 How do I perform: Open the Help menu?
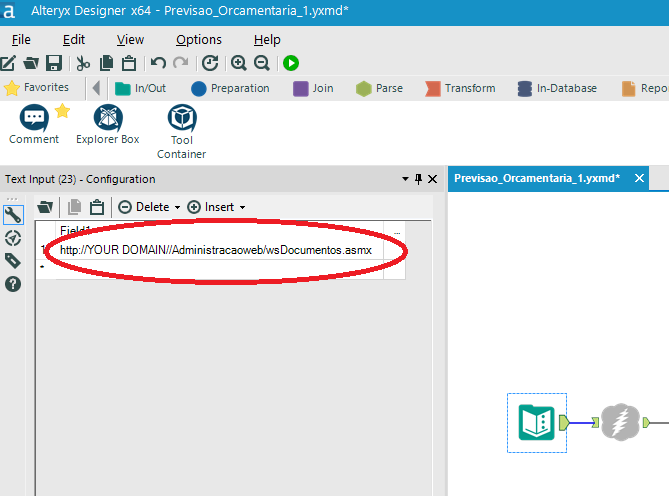point(267,40)
